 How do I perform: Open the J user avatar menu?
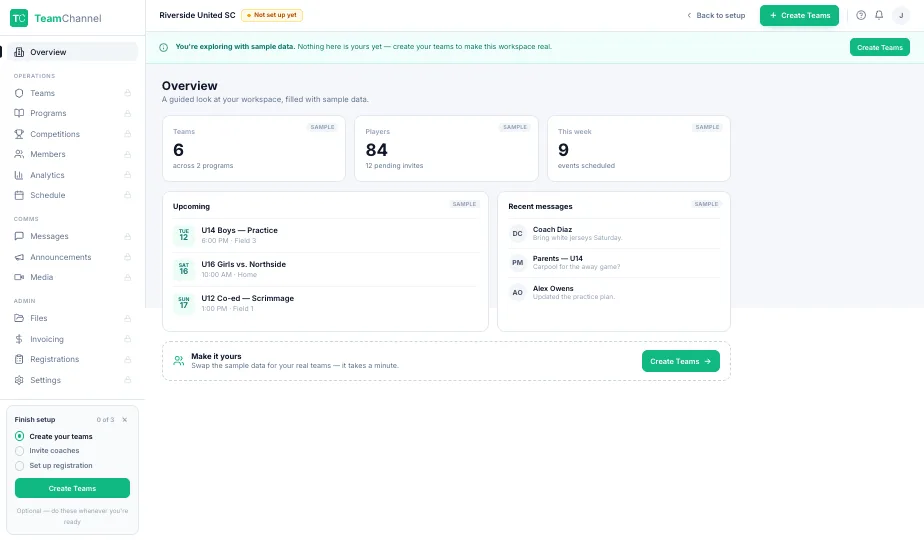point(901,15)
